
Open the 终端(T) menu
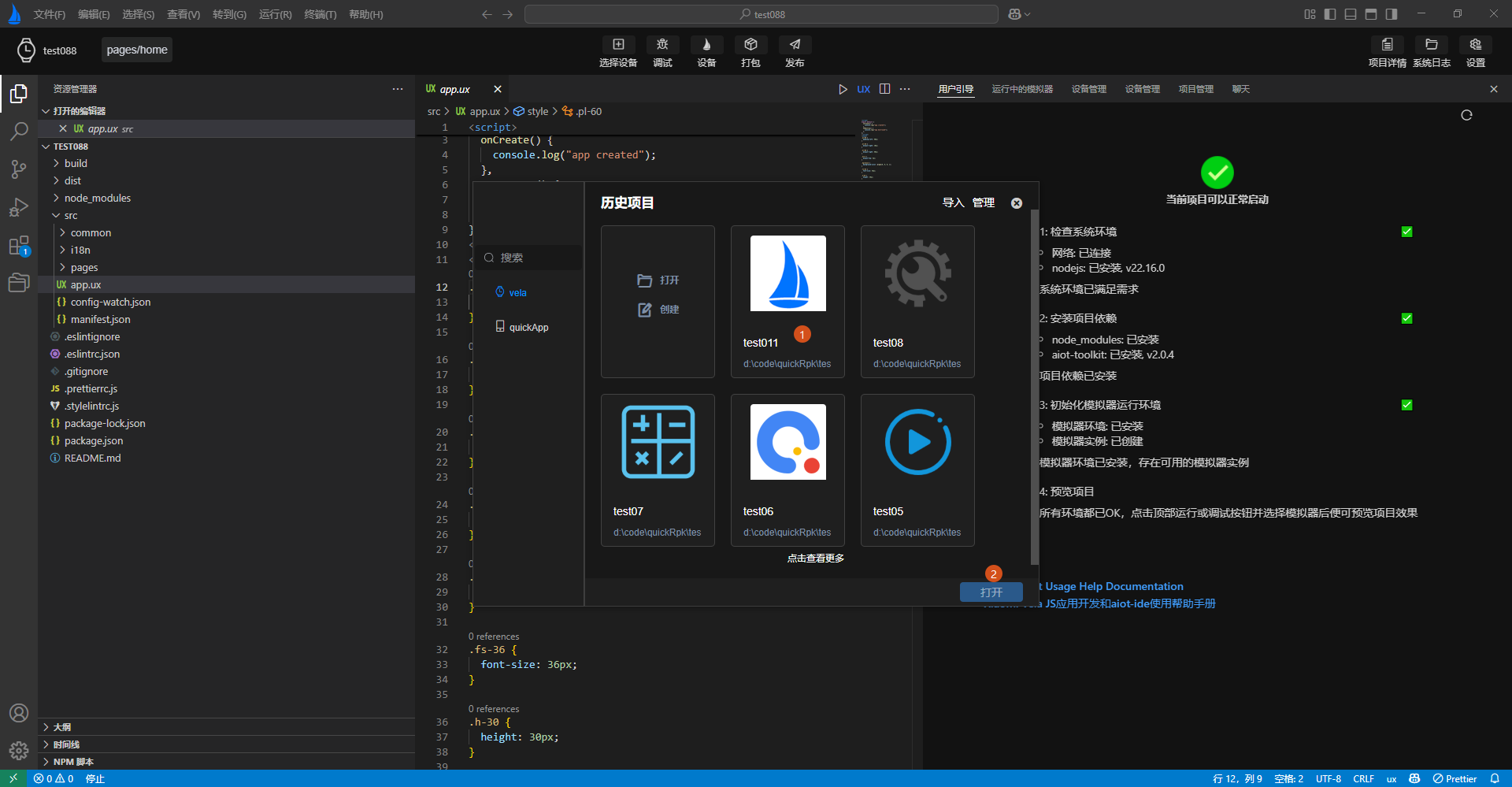(320, 14)
